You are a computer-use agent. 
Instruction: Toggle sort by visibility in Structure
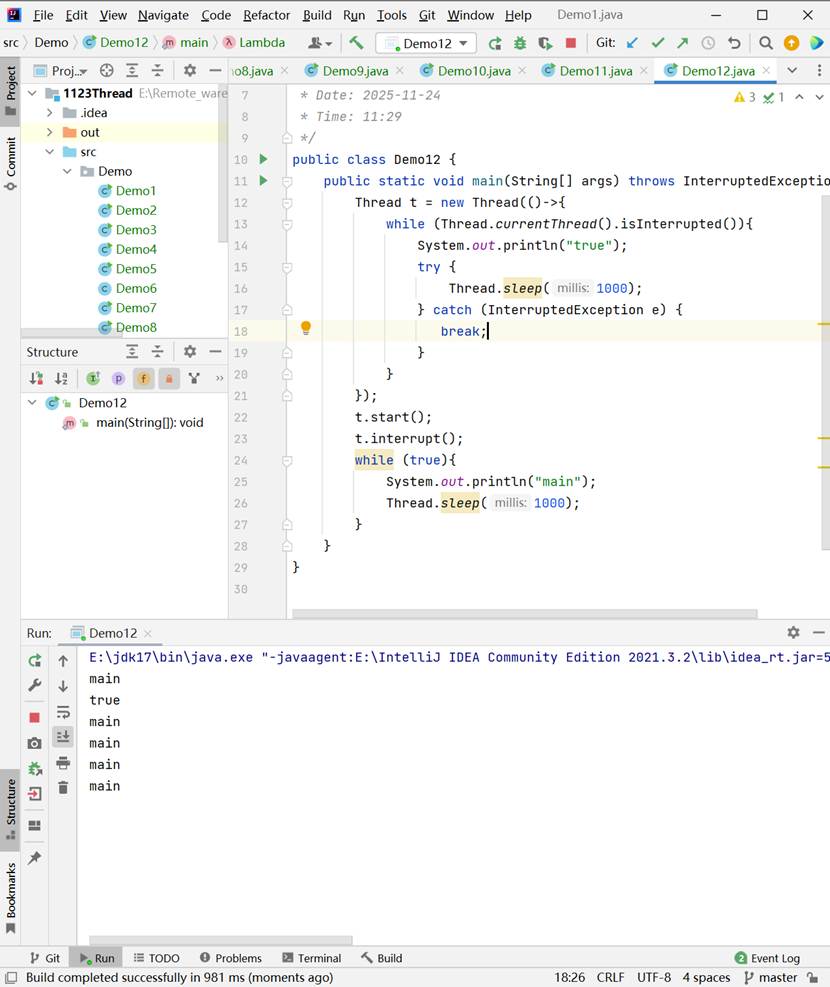(x=36, y=378)
